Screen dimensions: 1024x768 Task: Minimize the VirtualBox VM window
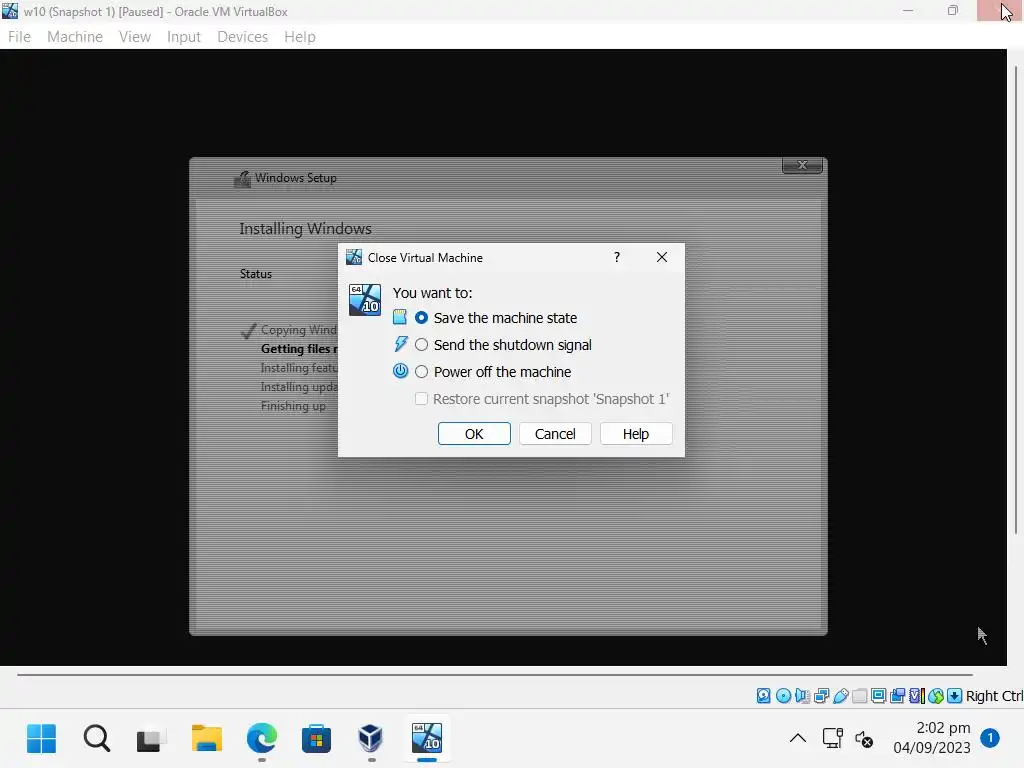908,10
